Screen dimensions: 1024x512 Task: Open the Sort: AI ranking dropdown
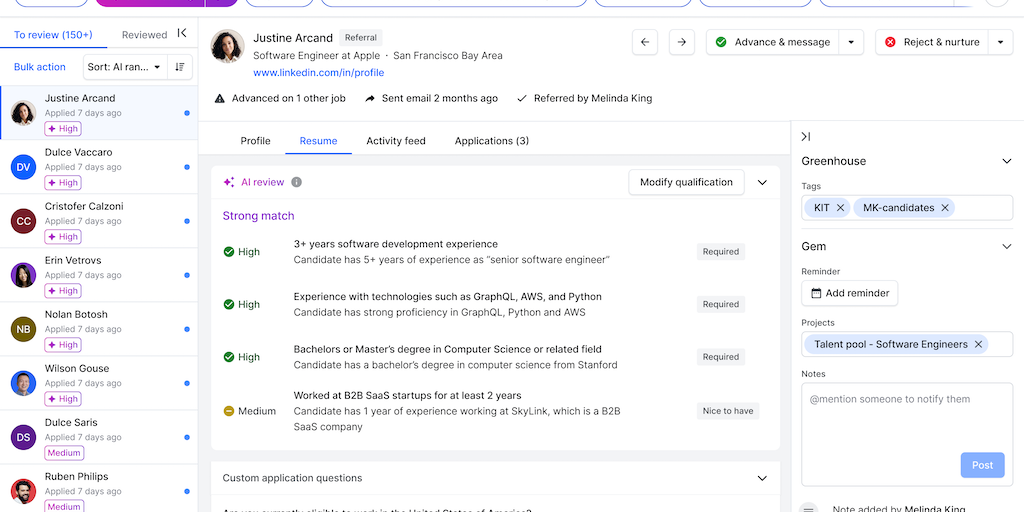124,67
